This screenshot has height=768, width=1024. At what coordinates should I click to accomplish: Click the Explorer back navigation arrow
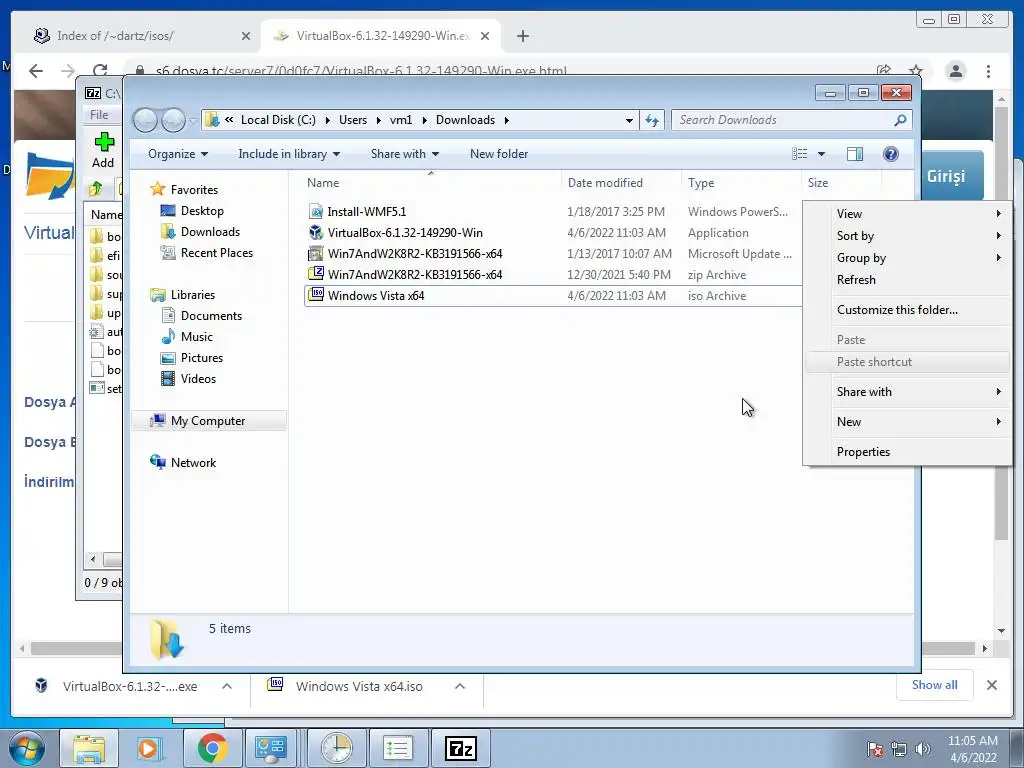pos(145,120)
